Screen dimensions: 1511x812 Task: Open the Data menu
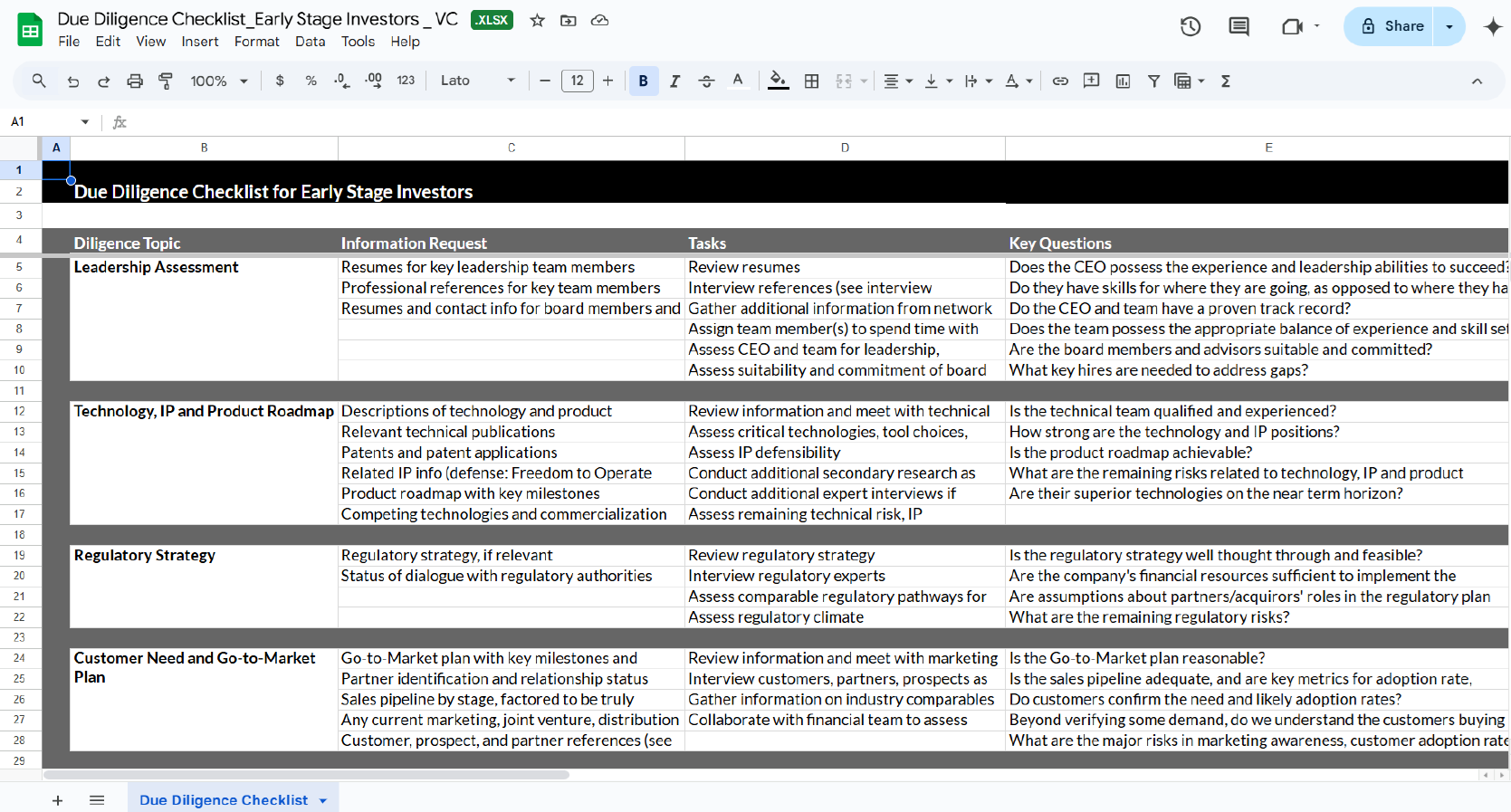point(310,42)
